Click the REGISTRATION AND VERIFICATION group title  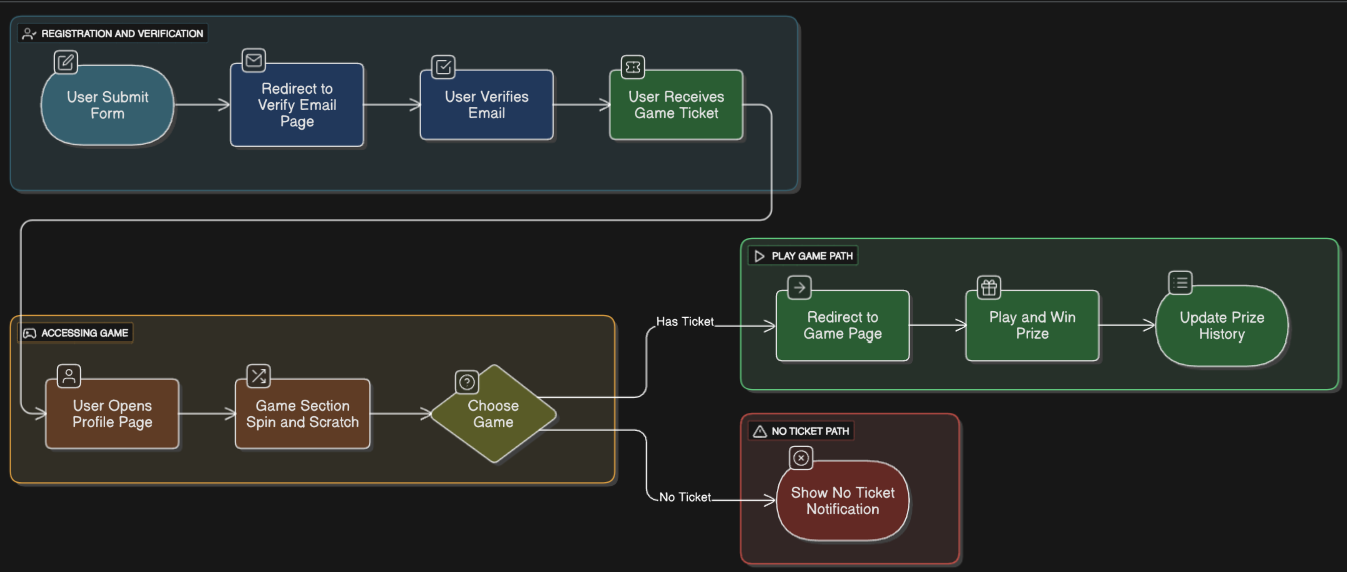[x=122, y=34]
